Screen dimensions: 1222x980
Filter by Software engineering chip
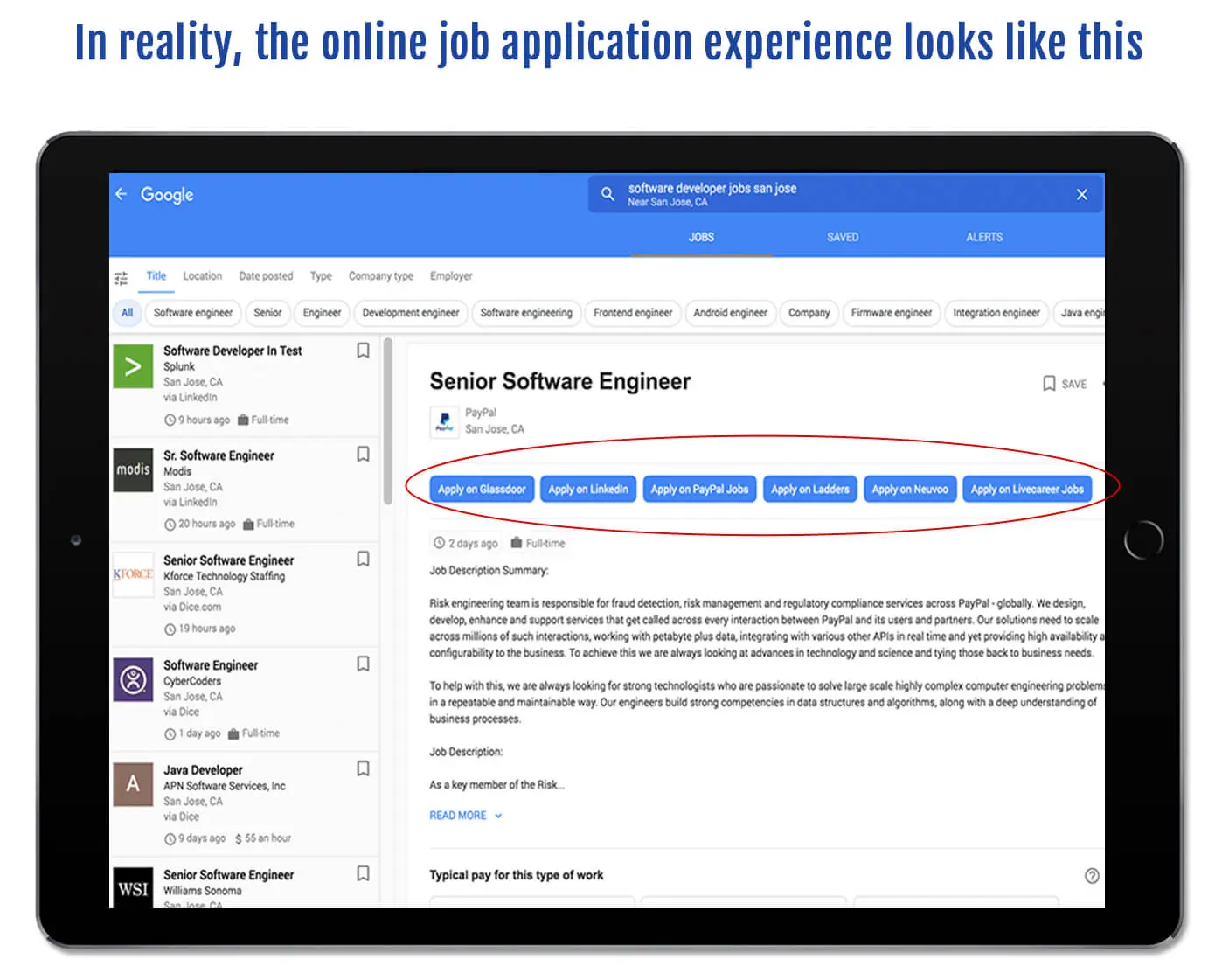pos(526,313)
